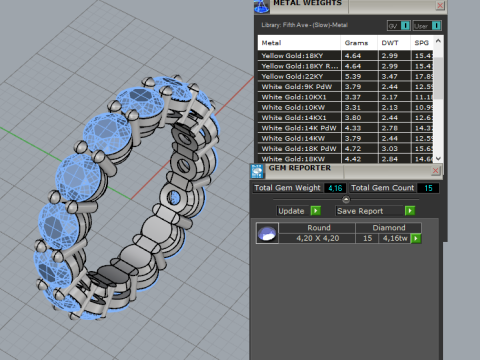480x360 pixels.
Task: Select the Yellow Gold:22KY row
Action: (345, 76)
